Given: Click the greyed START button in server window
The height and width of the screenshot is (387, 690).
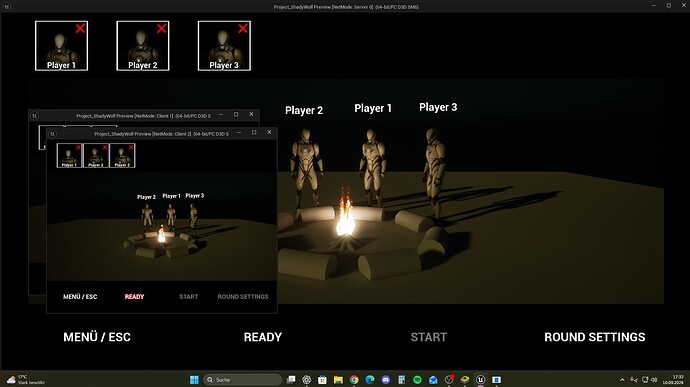Looking at the screenshot, I should [x=429, y=337].
